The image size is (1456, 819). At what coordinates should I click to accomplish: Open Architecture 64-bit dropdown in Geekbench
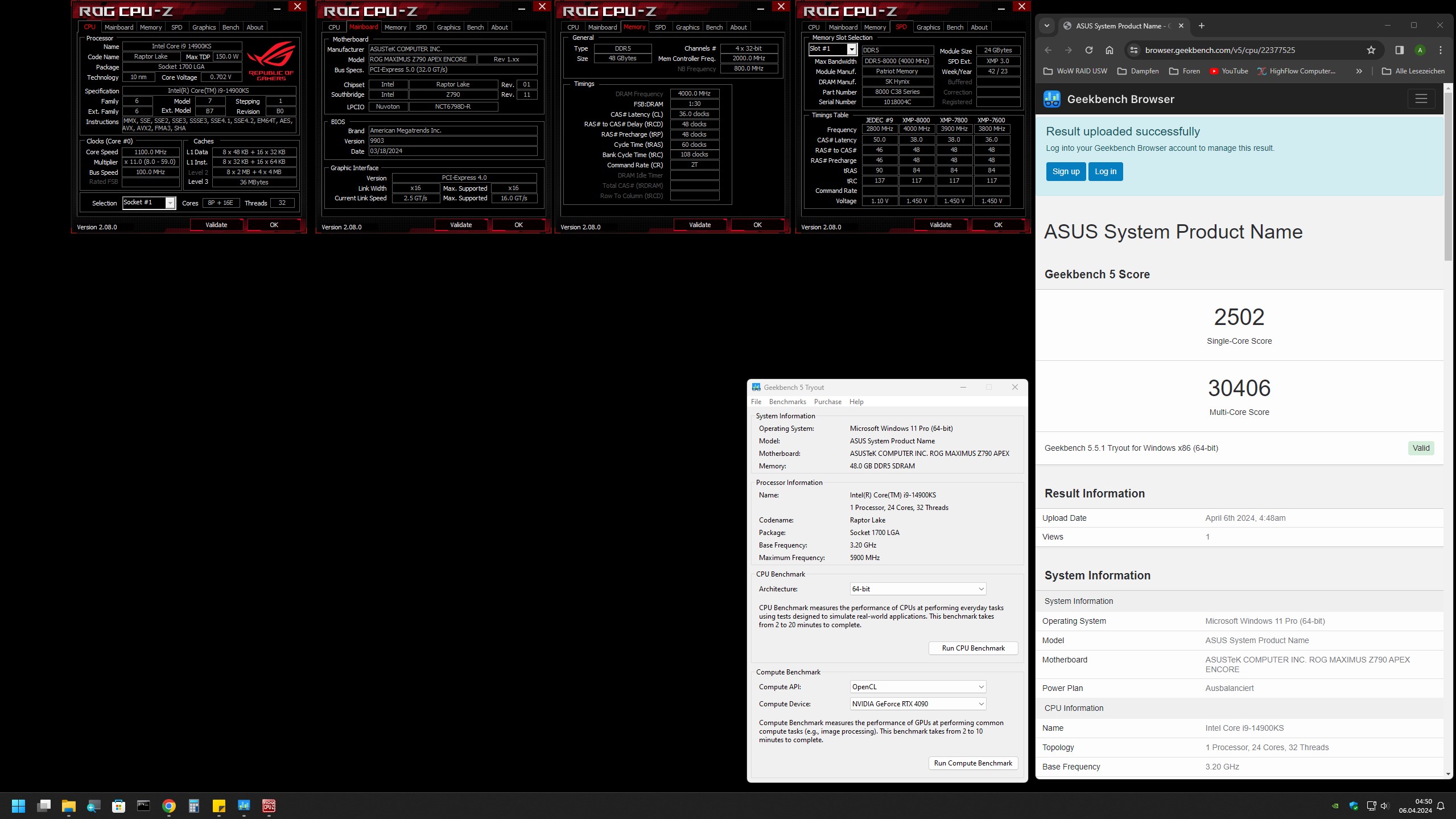[x=918, y=589]
